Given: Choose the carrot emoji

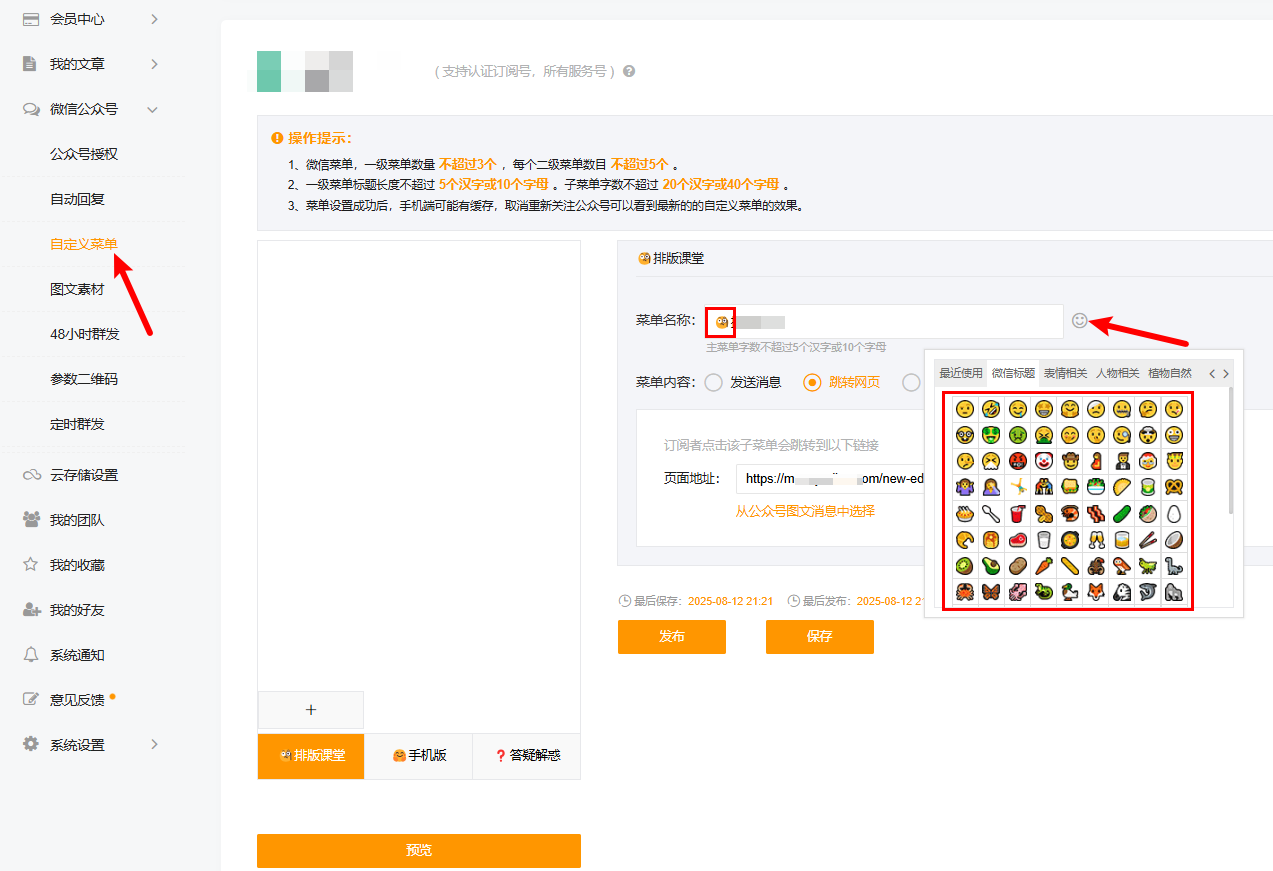Looking at the screenshot, I should [1044, 566].
